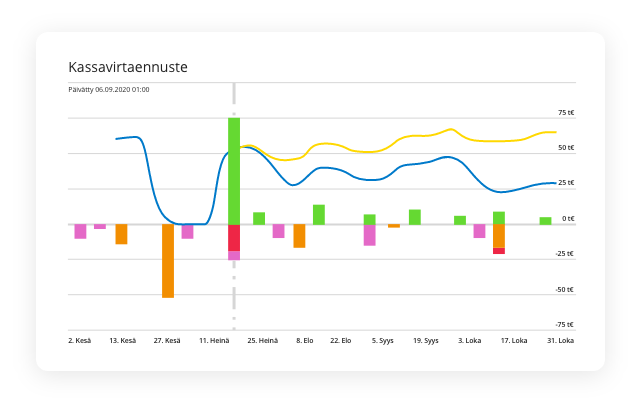Select the tallest green bar at 11. Heinä
This screenshot has height=411, width=641.
[x=234, y=170]
